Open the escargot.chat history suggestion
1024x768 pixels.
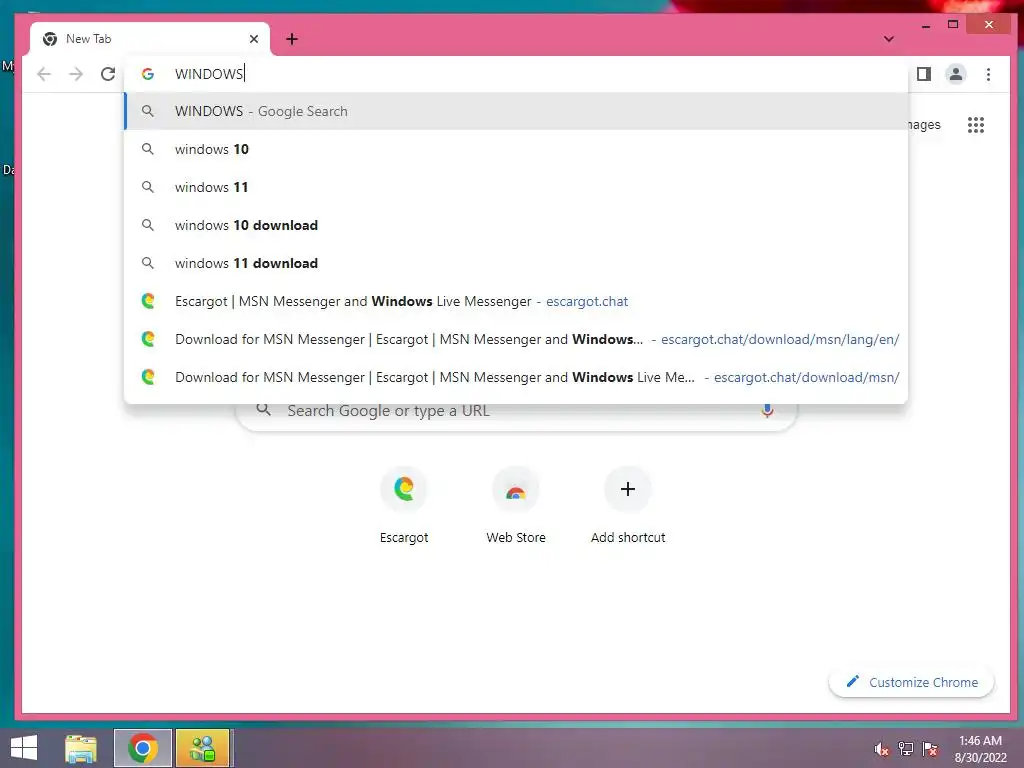pyautogui.click(x=516, y=301)
